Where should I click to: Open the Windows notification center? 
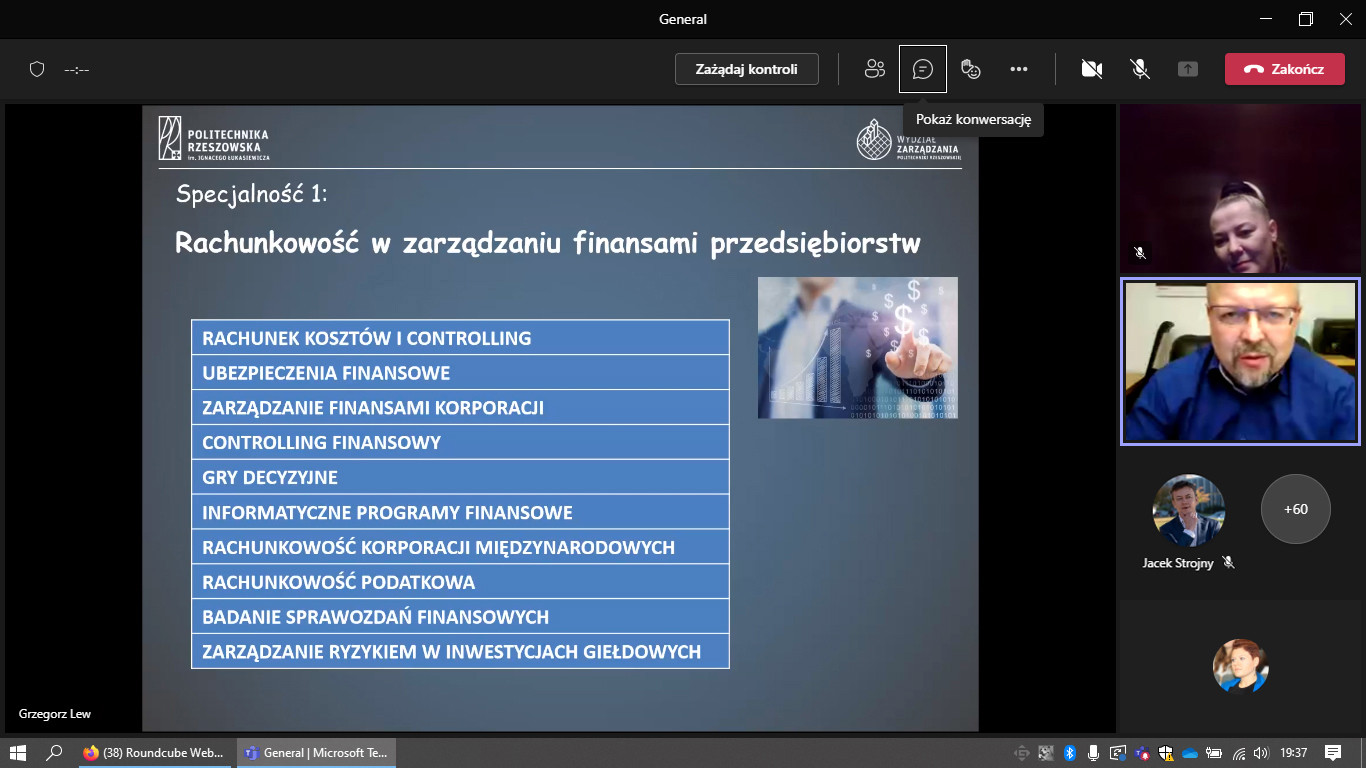1332,753
